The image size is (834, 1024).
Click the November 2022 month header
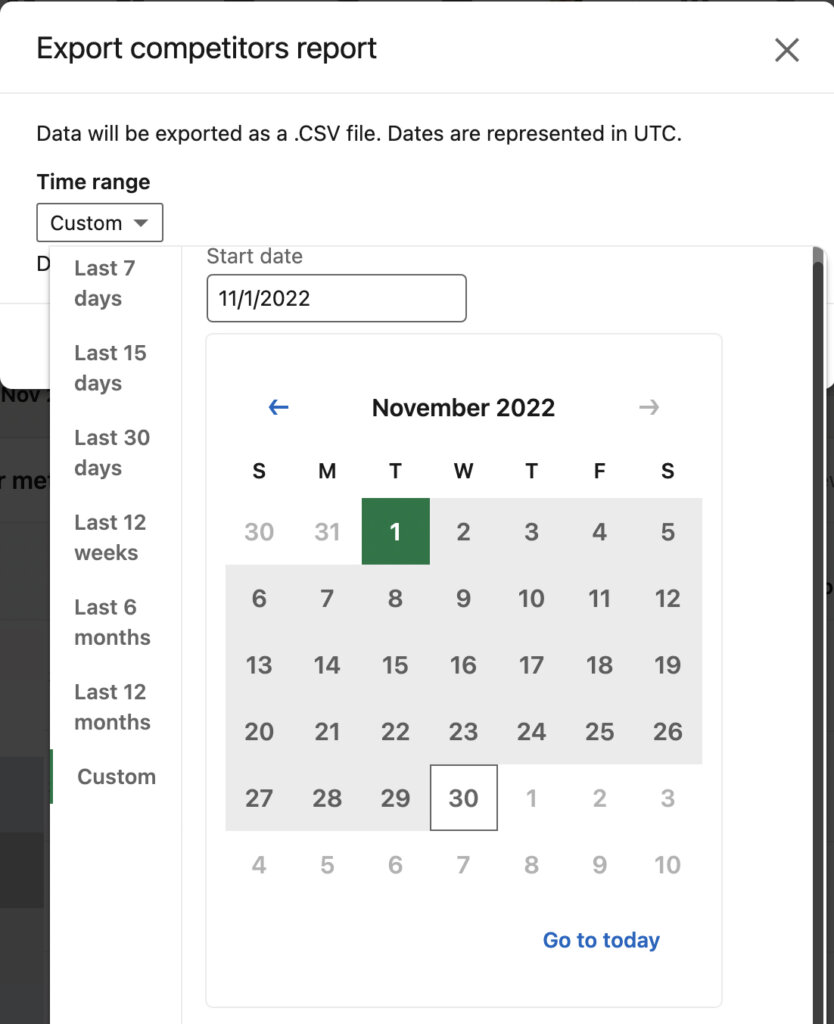pos(463,407)
